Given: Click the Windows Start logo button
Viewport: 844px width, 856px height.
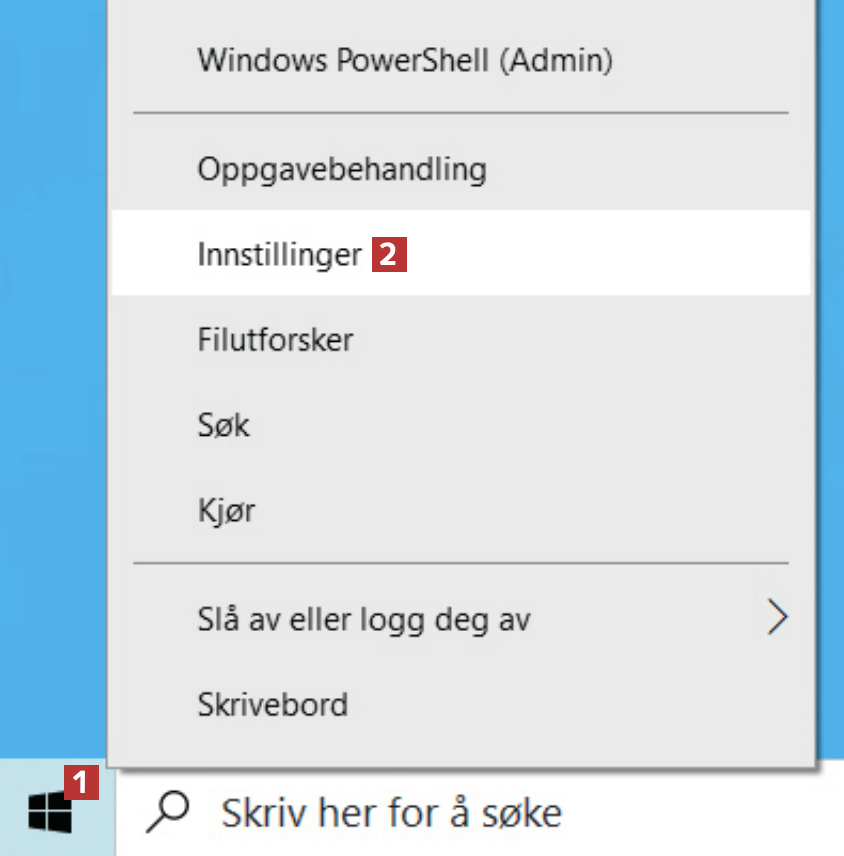Looking at the screenshot, I should click(50, 811).
